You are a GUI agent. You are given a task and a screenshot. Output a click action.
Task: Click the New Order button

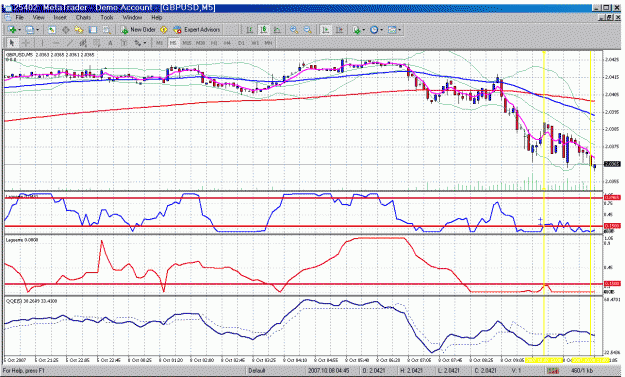138,29
